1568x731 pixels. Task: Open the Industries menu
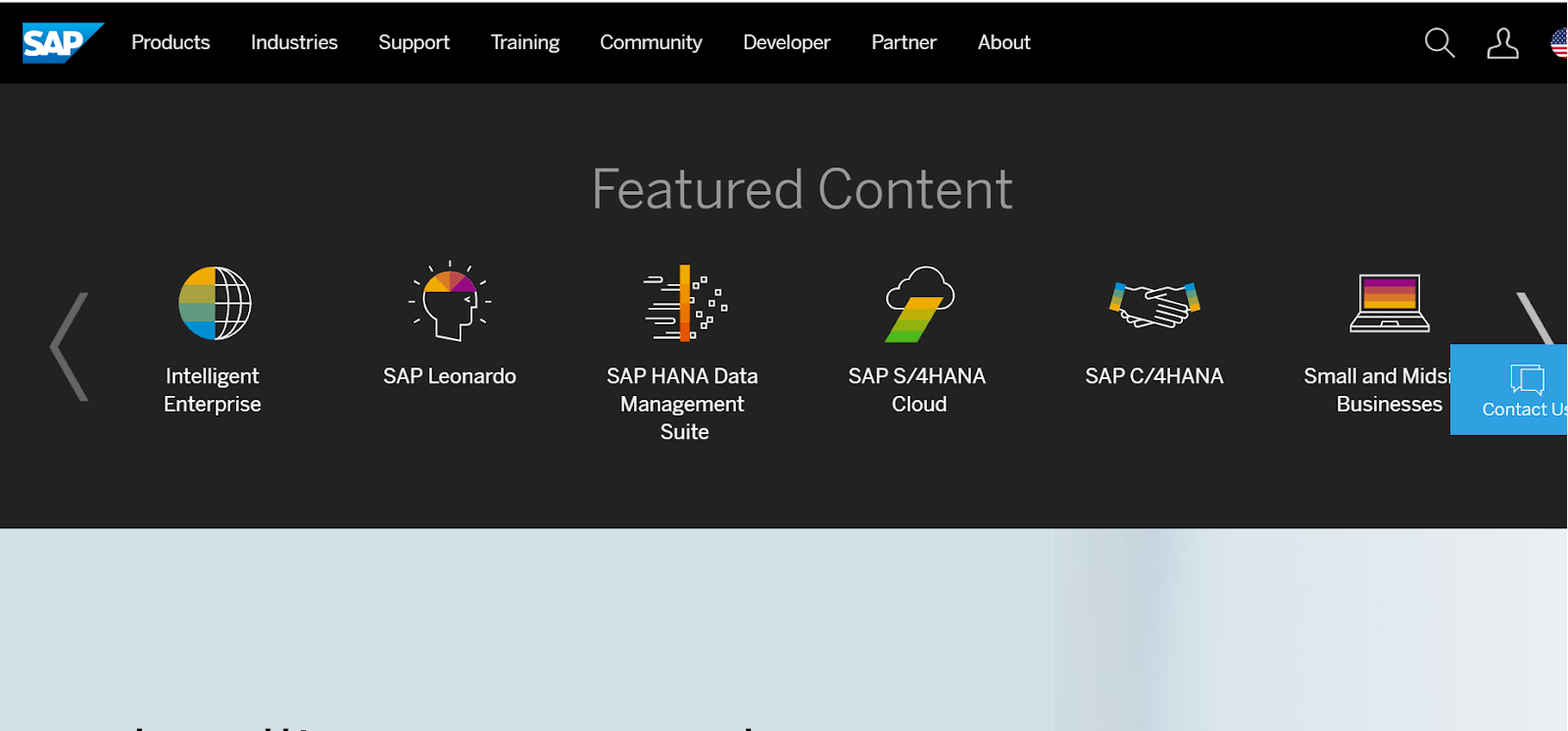tap(294, 42)
